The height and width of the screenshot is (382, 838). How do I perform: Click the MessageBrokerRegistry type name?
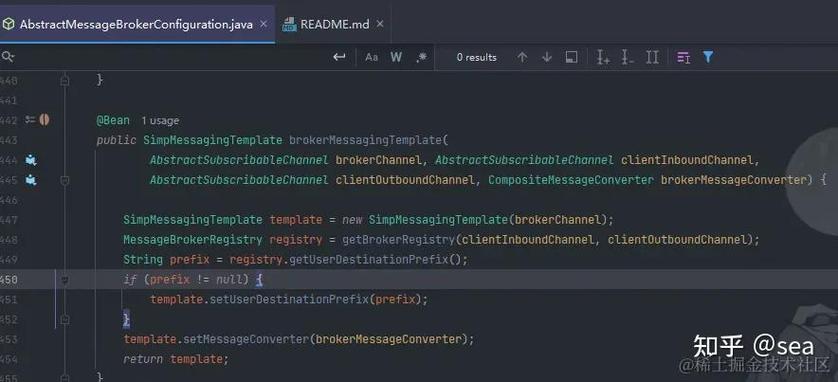[193, 240]
